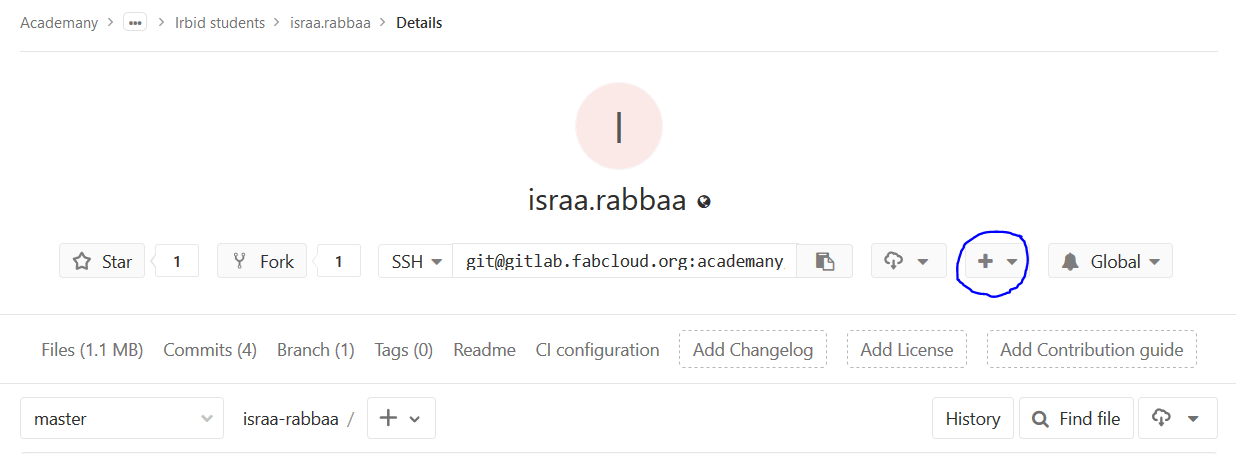This screenshot has width=1236, height=454.
Task: View the Branch (1) link
Action: click(316, 349)
